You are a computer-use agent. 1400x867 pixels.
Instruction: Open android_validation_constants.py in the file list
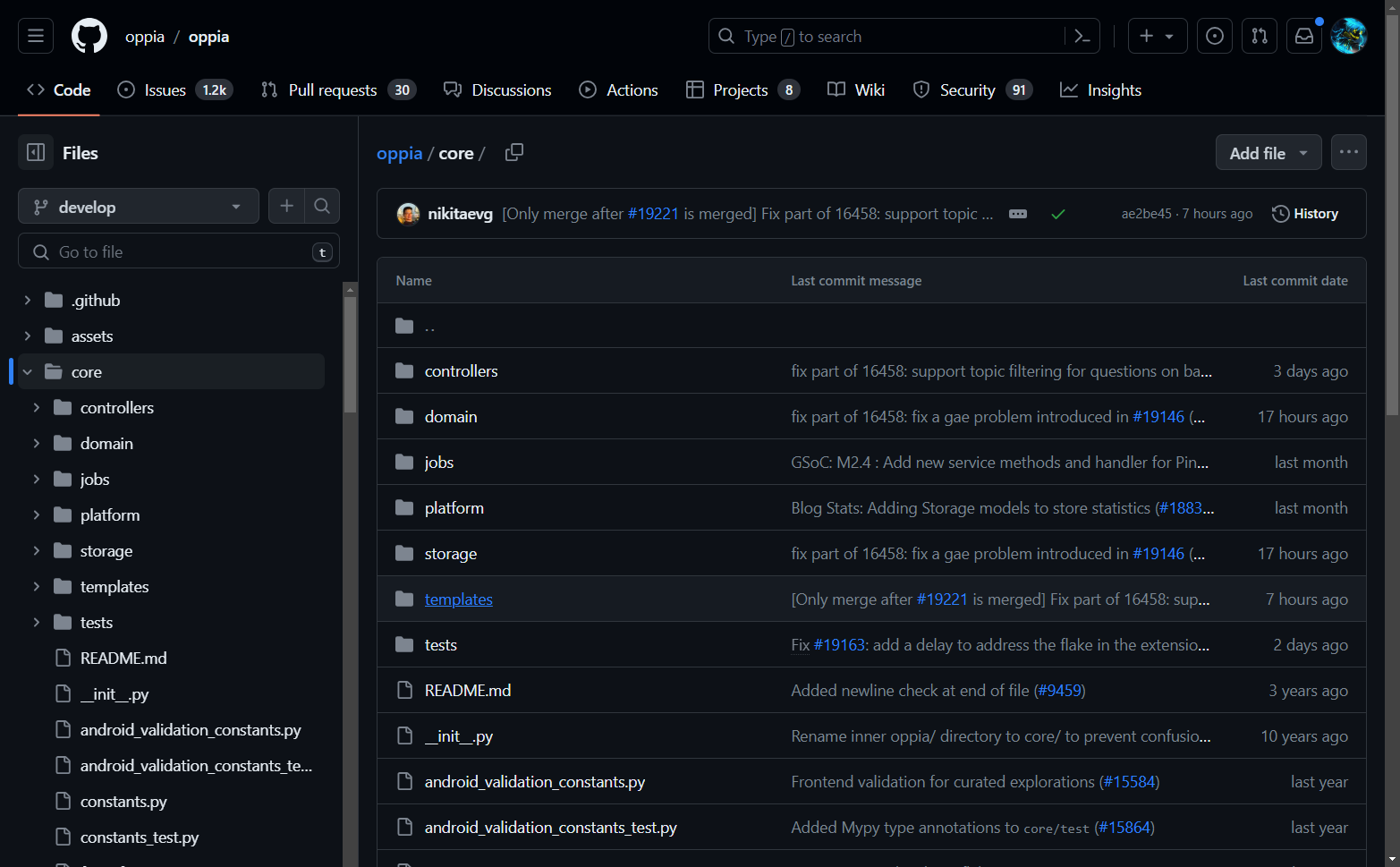pyautogui.click(x=535, y=782)
